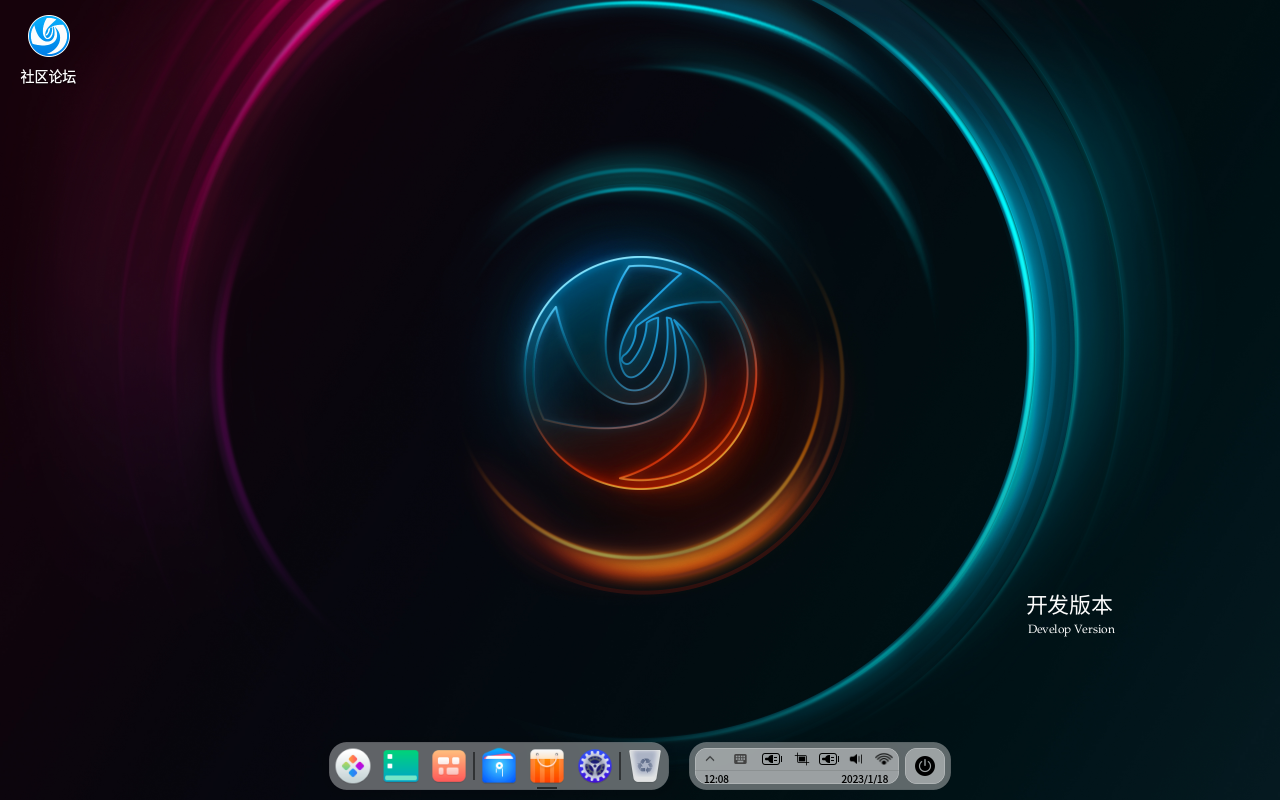
Task: Select the screen capture icon in the tray
Action: click(x=800, y=758)
